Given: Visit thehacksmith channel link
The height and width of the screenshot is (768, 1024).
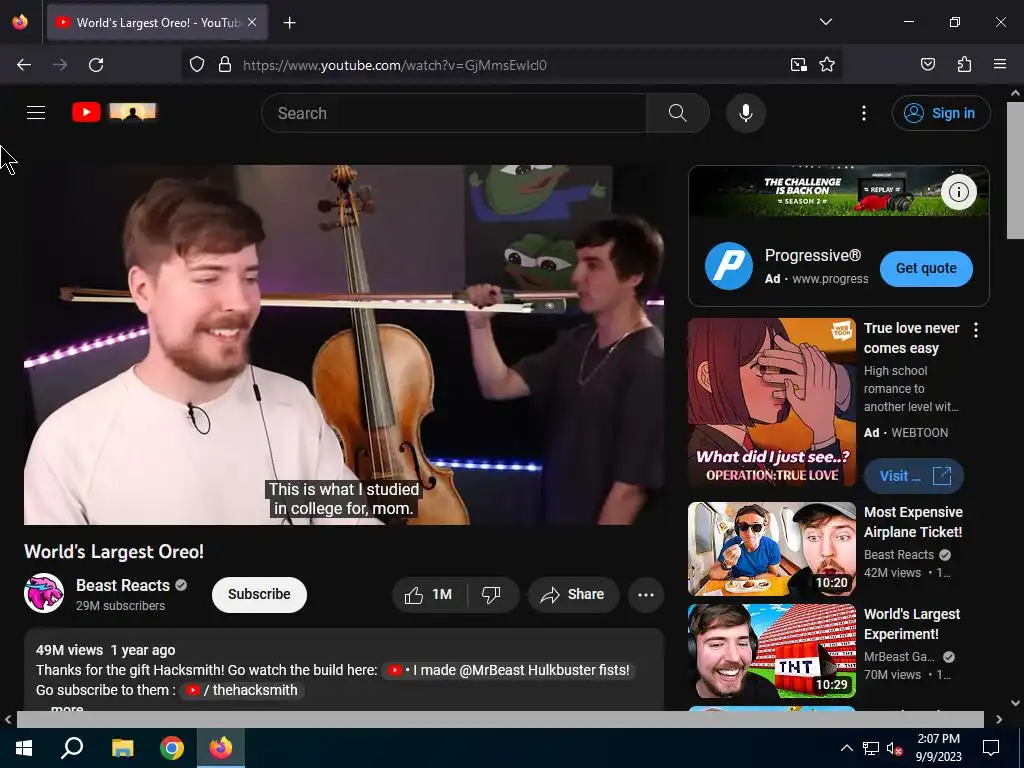Looking at the screenshot, I should tap(242, 690).
